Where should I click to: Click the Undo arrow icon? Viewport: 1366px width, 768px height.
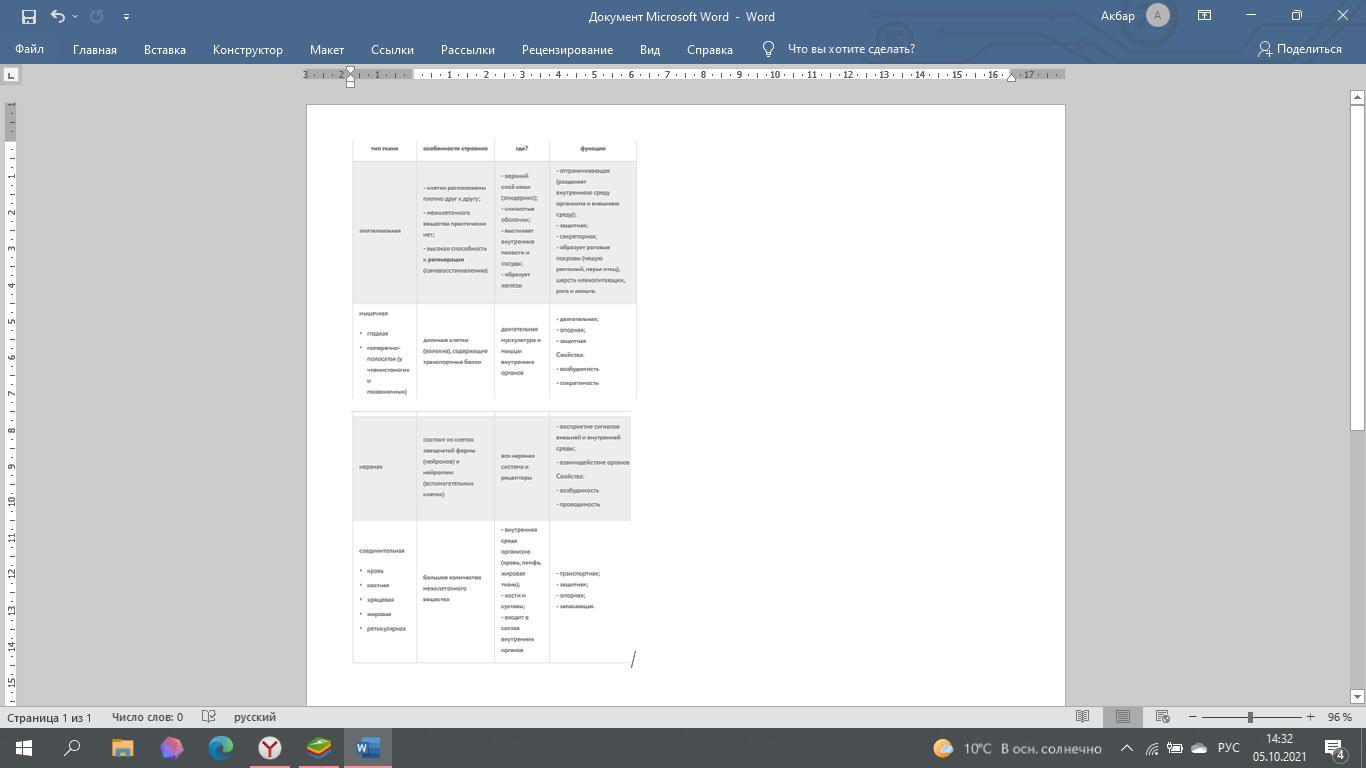point(58,16)
